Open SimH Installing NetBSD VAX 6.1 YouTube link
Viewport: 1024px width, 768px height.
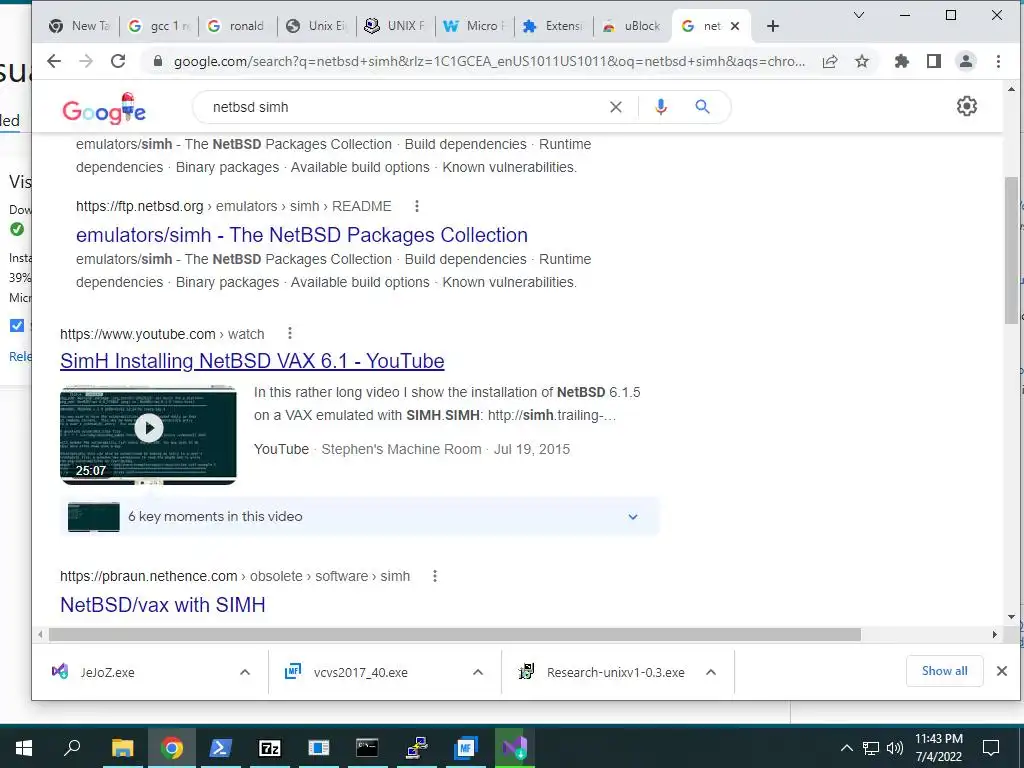tap(252, 361)
